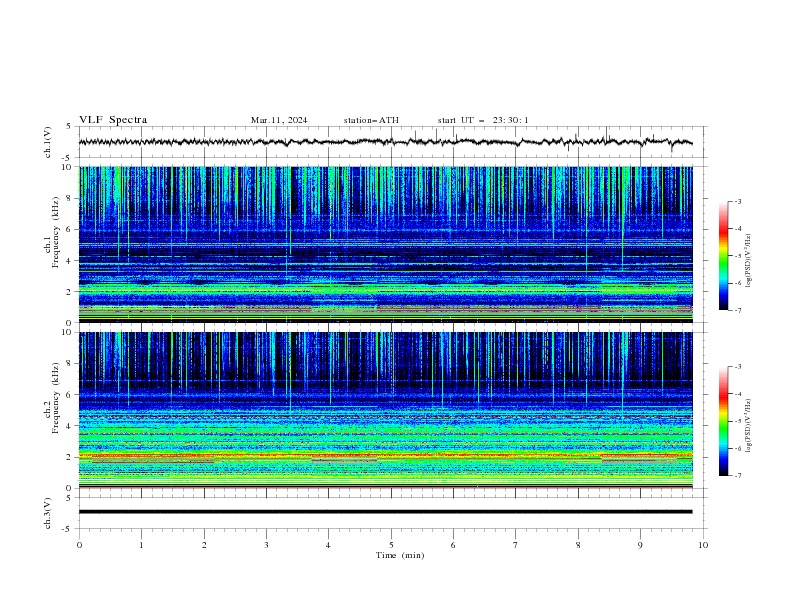
Task: Click the "0" tick on the time axis
Action: [79, 545]
